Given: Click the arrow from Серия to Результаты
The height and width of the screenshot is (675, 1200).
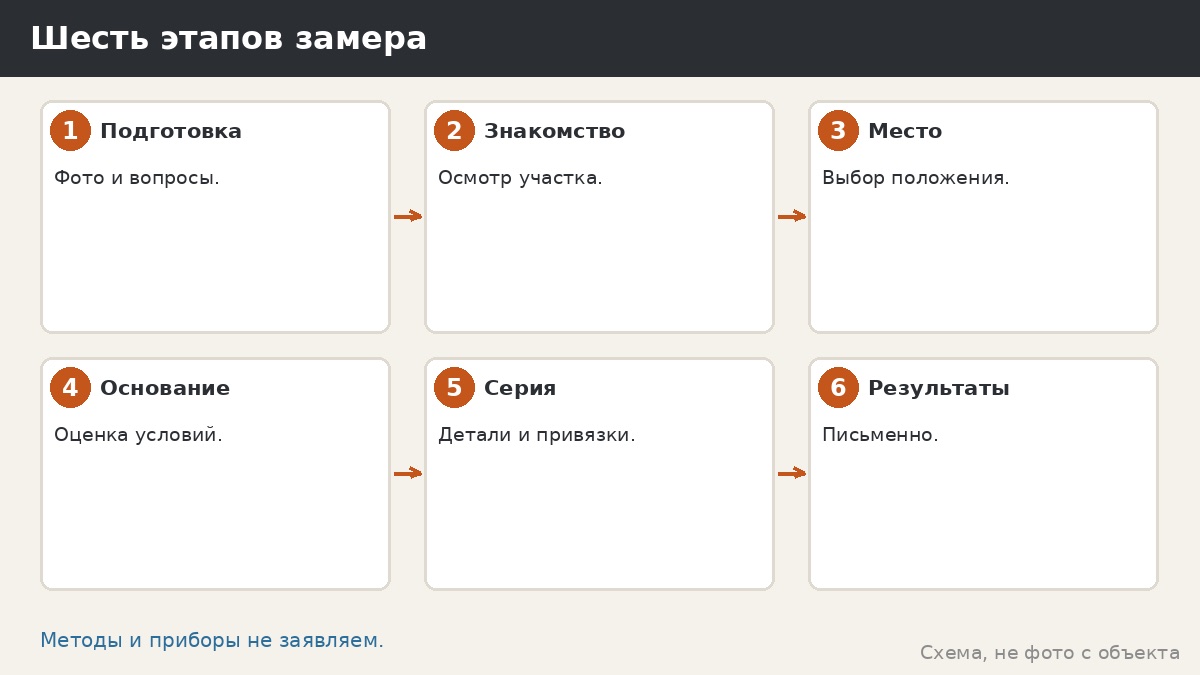Looking at the screenshot, I should pos(792,473).
